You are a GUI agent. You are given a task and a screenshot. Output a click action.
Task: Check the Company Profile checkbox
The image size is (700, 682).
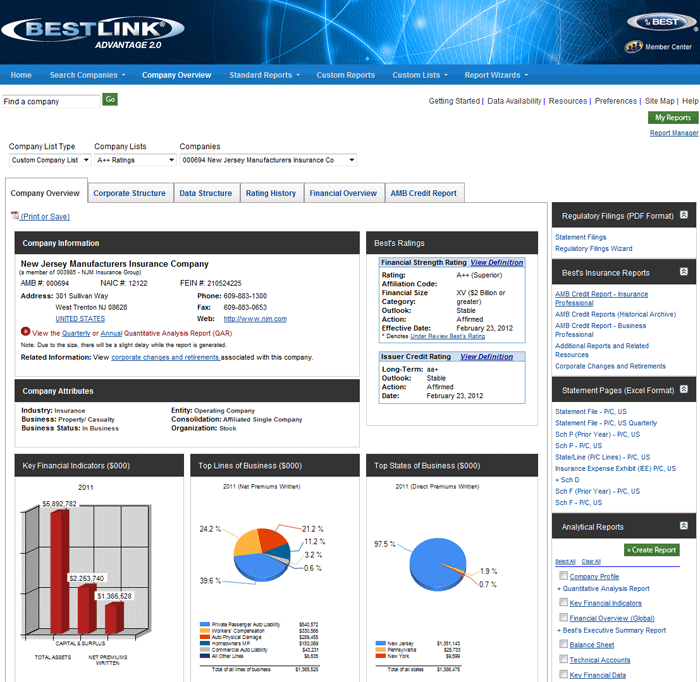(563, 576)
